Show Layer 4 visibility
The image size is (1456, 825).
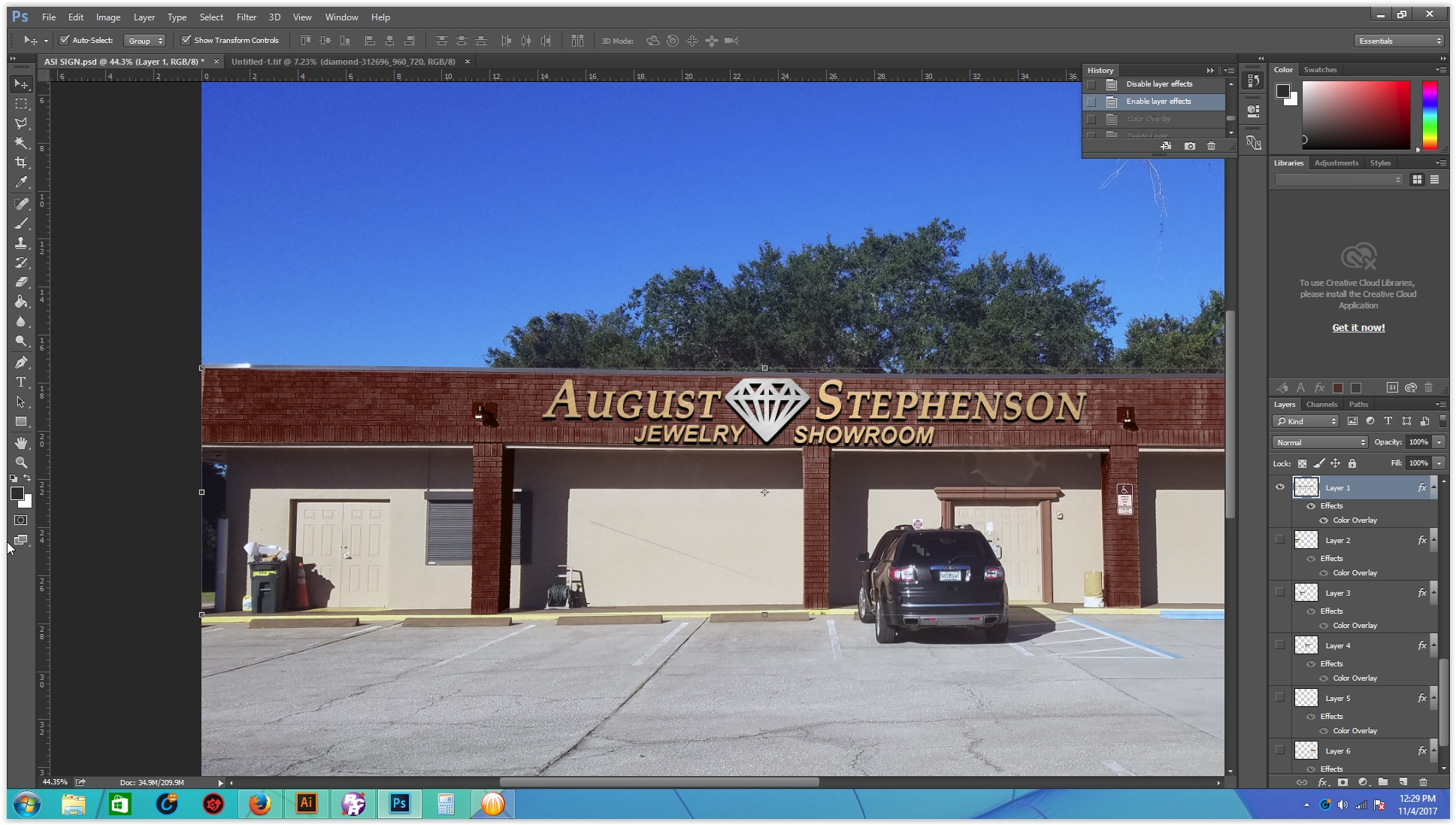click(1280, 645)
